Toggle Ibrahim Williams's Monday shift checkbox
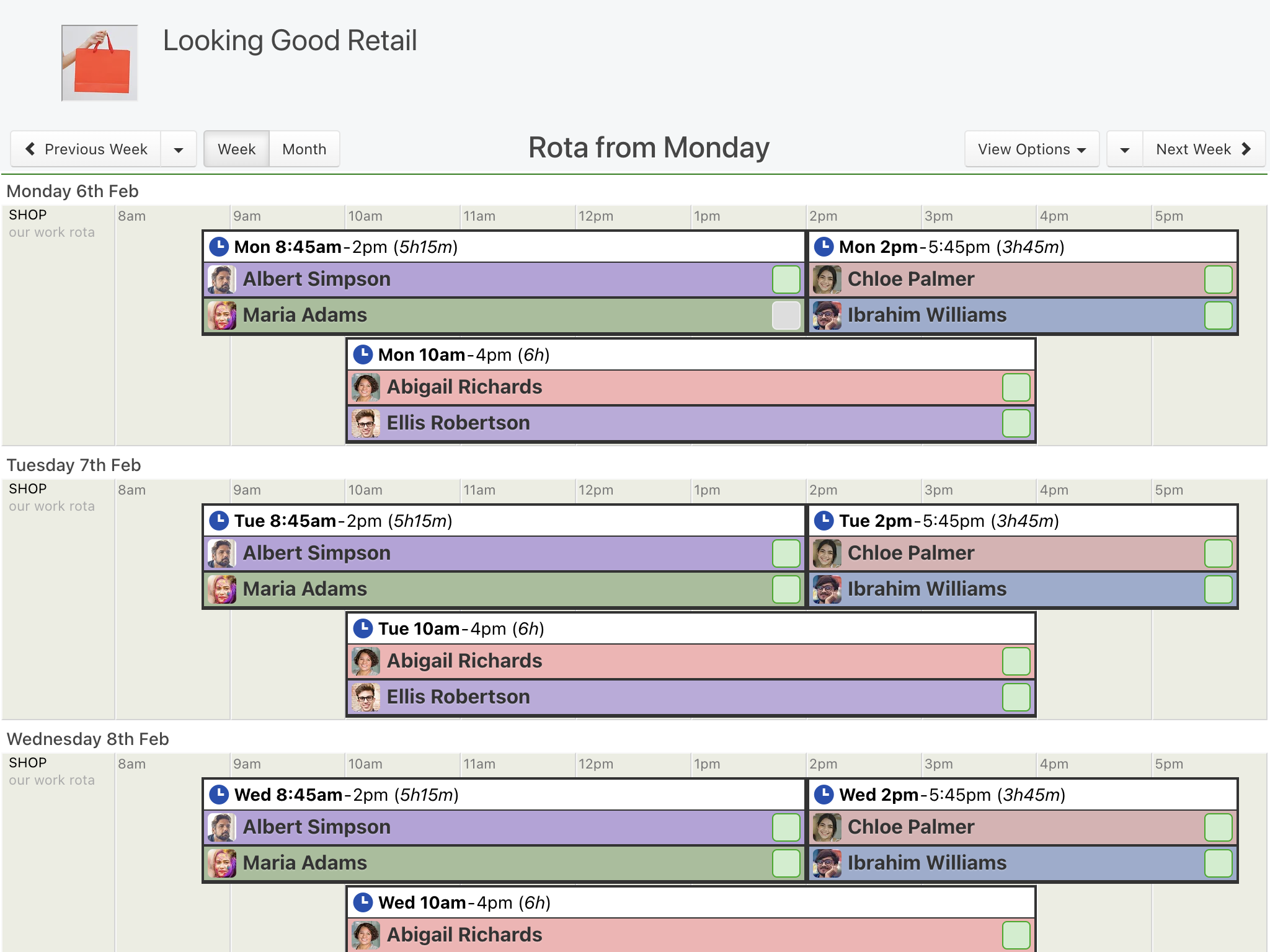 click(1218, 315)
